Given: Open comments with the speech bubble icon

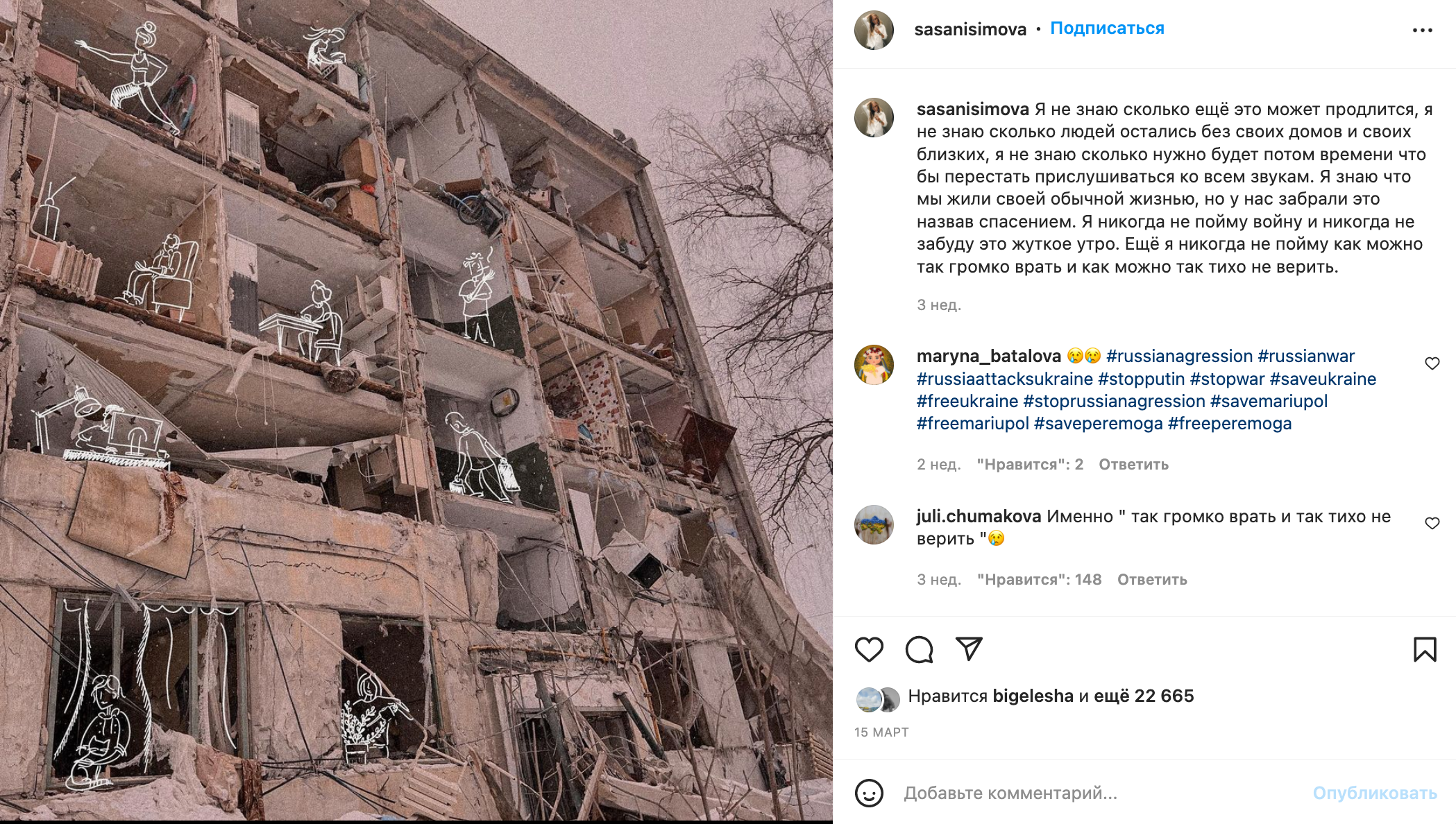Looking at the screenshot, I should [920, 649].
